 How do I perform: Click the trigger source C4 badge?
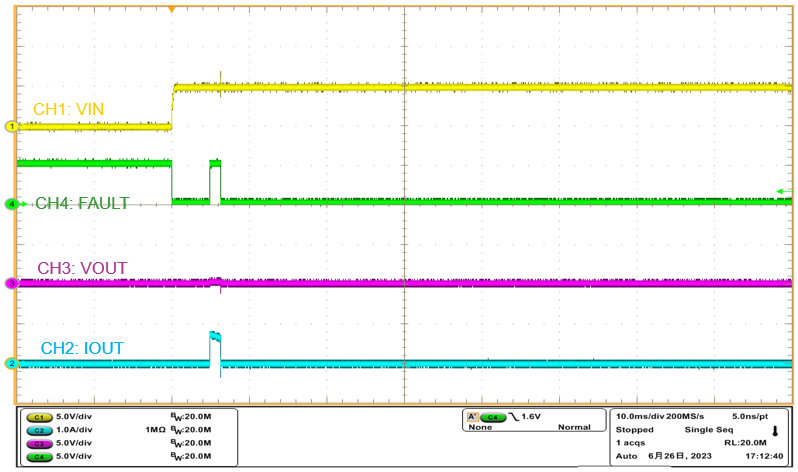click(x=492, y=417)
